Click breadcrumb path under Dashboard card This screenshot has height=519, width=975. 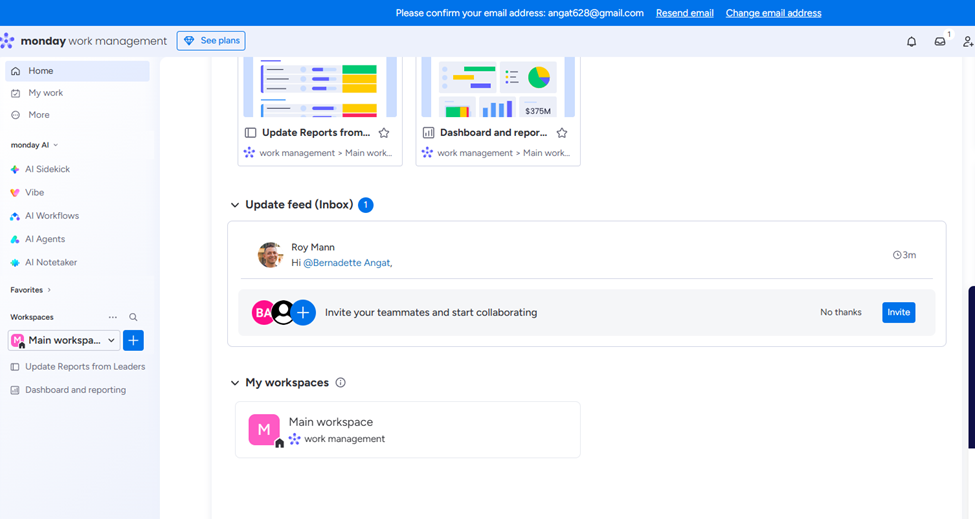[504, 153]
